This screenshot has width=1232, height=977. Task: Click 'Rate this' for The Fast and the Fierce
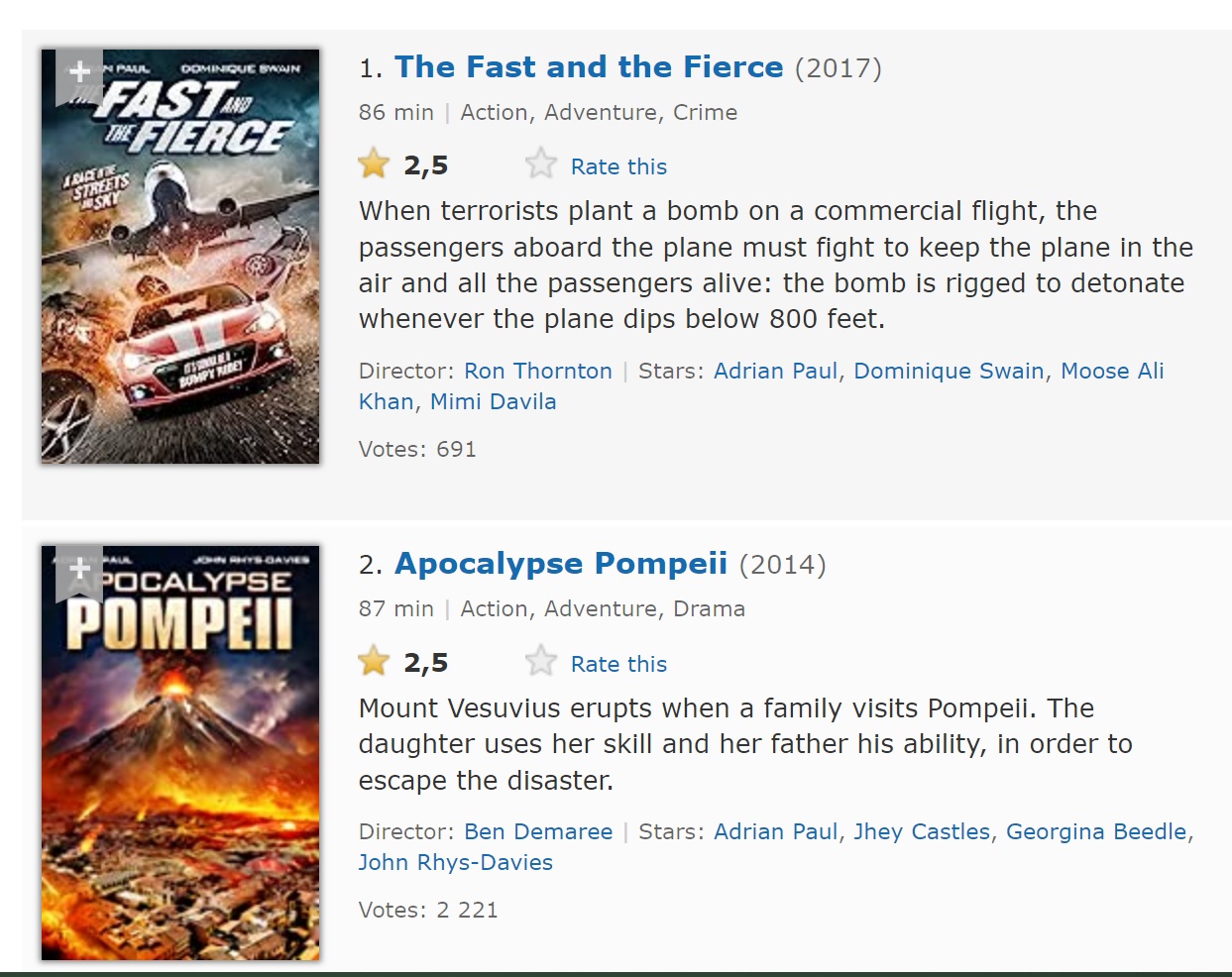(x=618, y=166)
